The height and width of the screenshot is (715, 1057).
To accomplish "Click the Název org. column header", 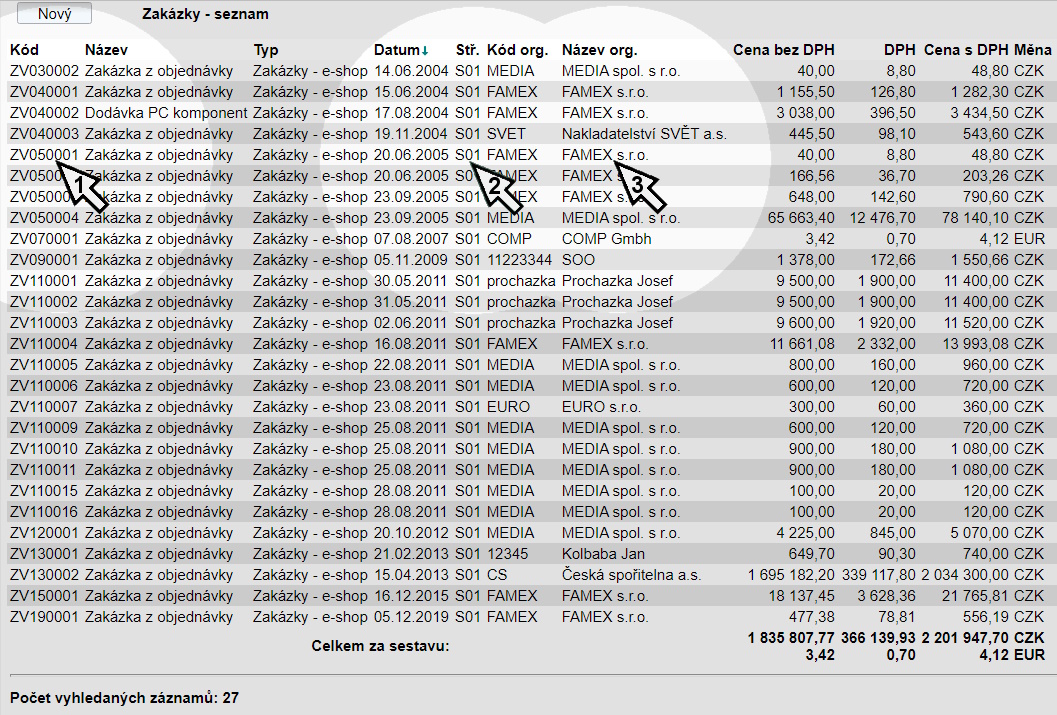I will tap(600, 50).
